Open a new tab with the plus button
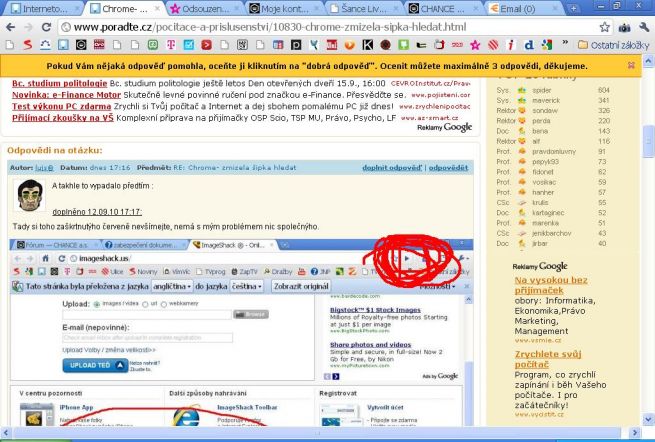The width and height of the screenshot is (655, 442). pyautogui.click(x=573, y=8)
